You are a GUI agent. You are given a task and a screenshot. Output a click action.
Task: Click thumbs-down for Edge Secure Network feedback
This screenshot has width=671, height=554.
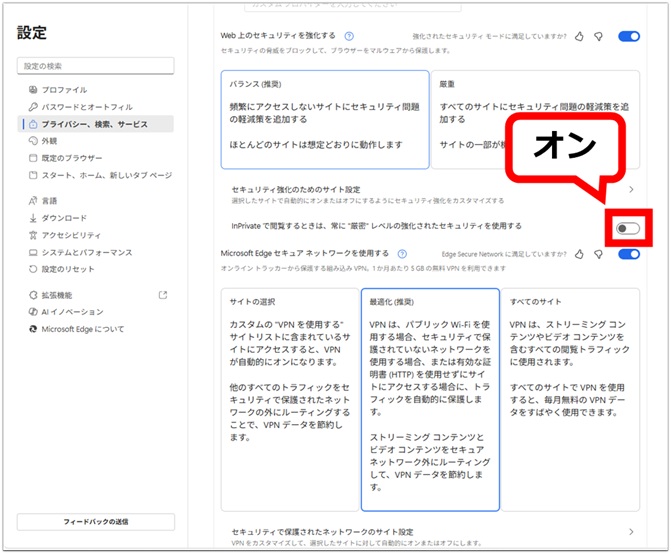[x=598, y=254]
